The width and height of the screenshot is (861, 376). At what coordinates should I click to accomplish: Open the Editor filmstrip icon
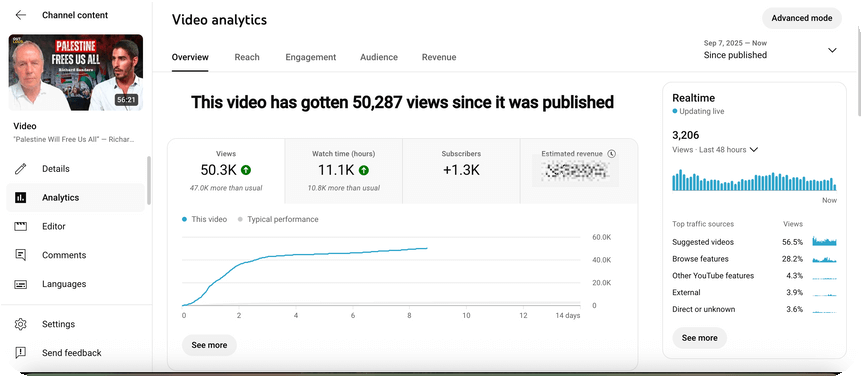point(20,226)
